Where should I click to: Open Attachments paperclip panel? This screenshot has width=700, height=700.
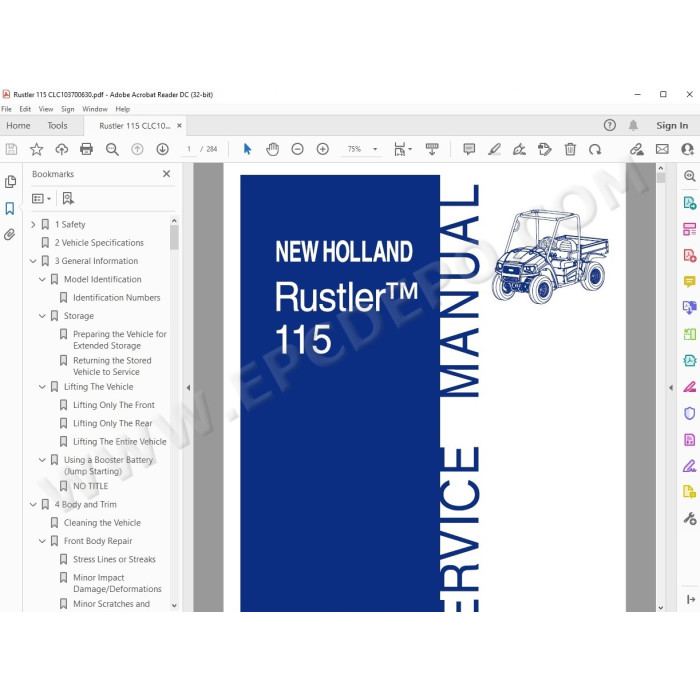(10, 234)
